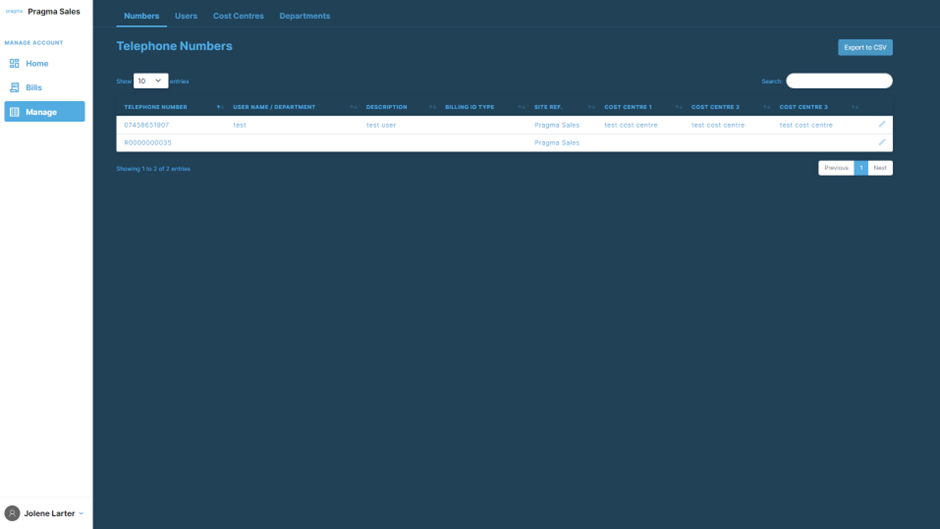This screenshot has height=529, width=940.
Task: Click the Description column header
Action: (387, 107)
